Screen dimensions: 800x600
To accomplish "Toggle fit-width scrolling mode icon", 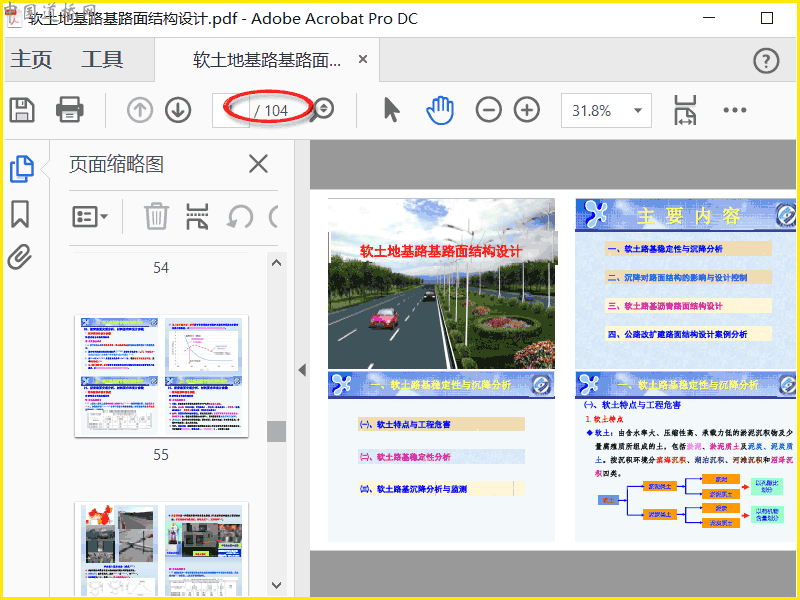I will pyautogui.click(x=685, y=110).
